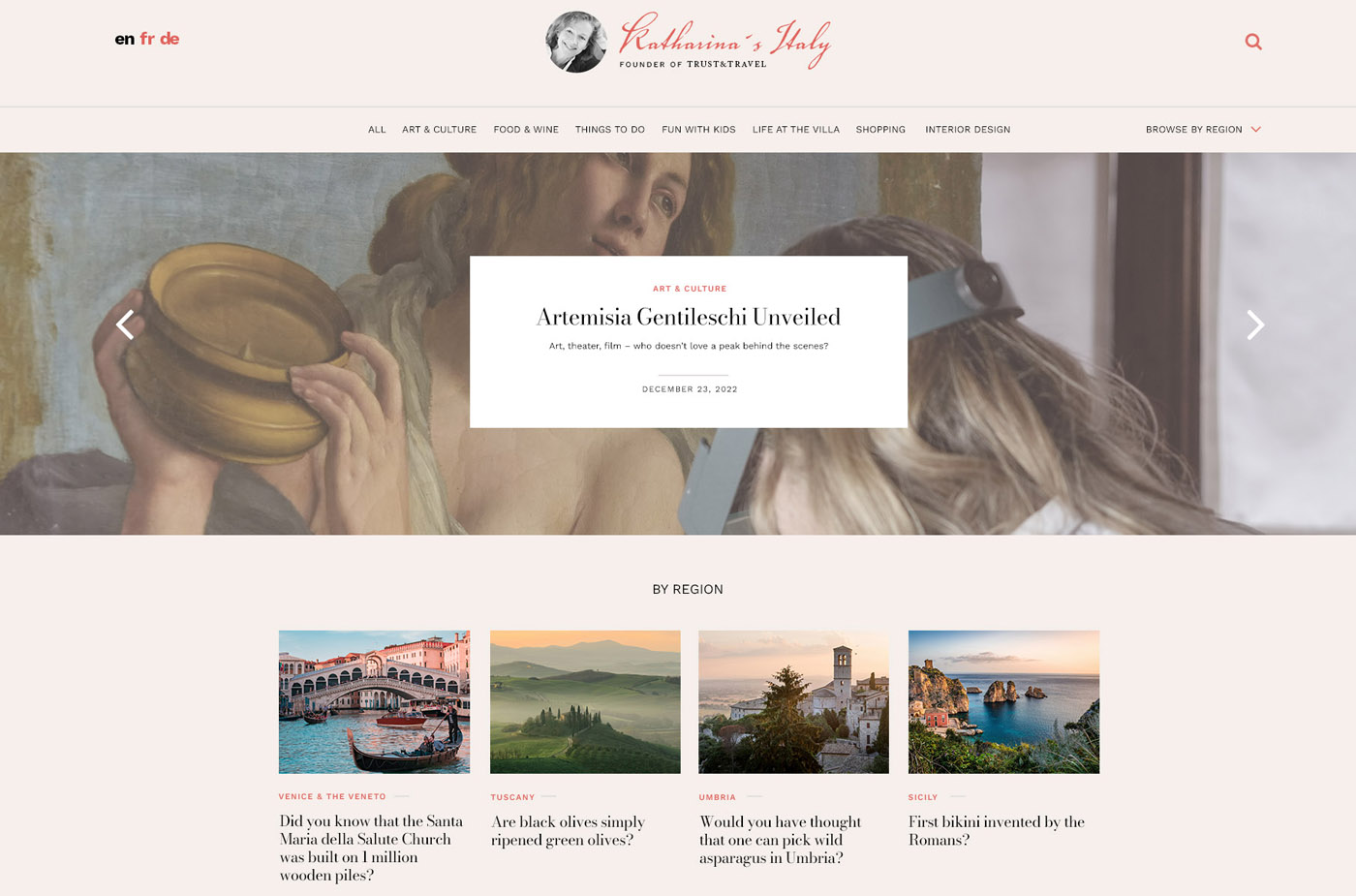Viewport: 1356px width, 896px height.
Task: Open Artemisia Gentileschi Unveiled article title
Action: click(689, 317)
